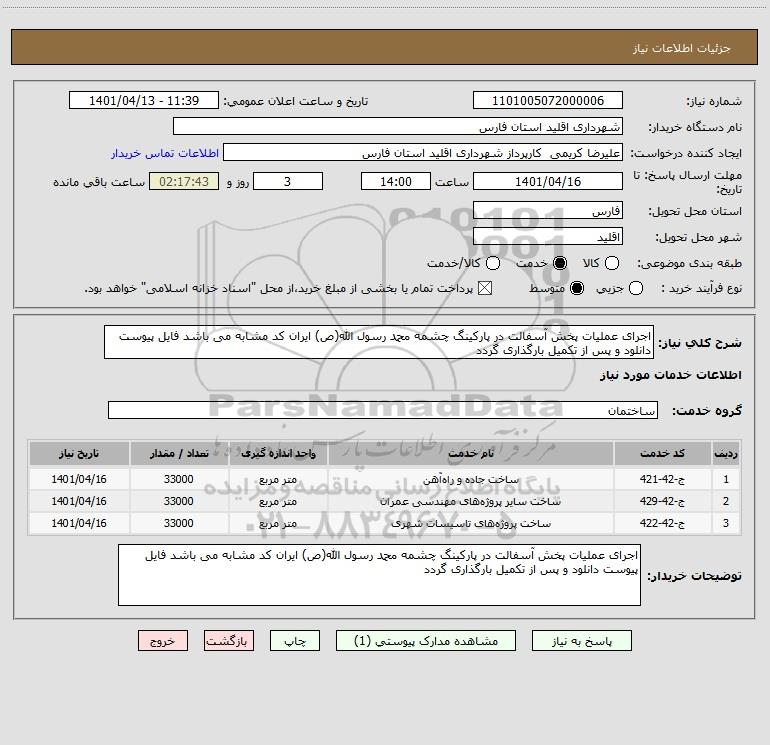Click the ردیف column header

click(726, 453)
